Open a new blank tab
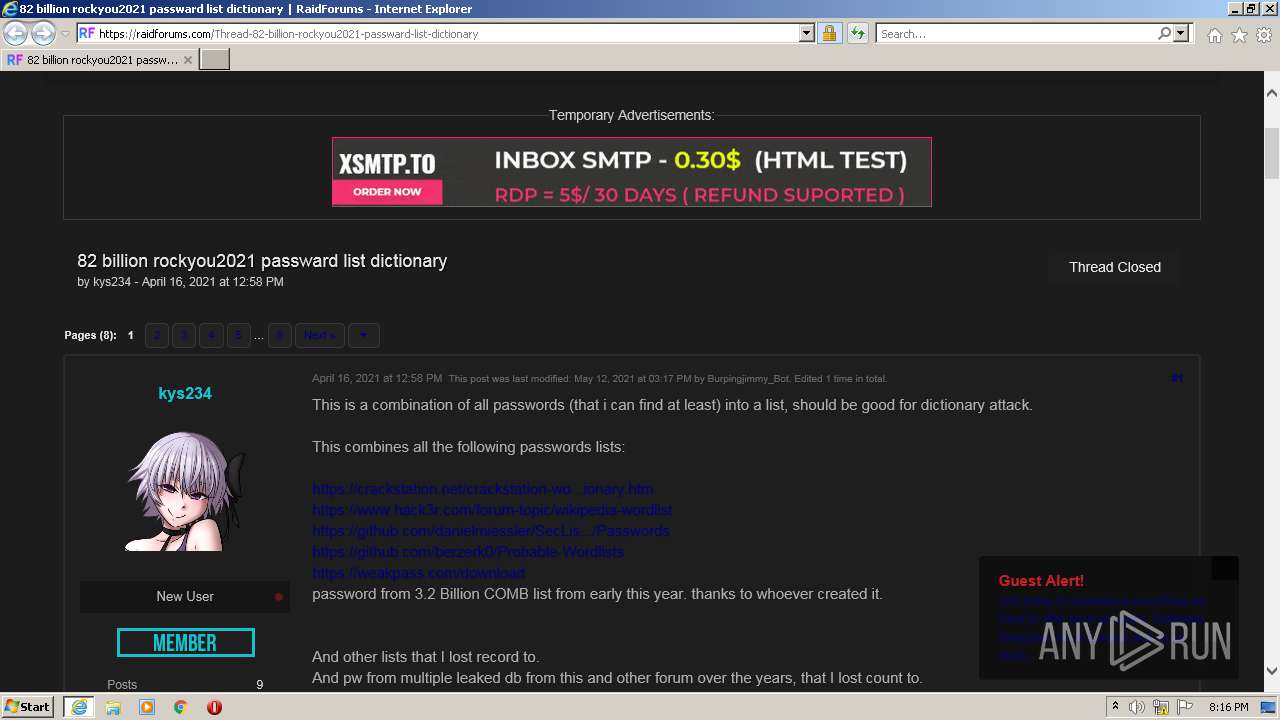 point(215,60)
